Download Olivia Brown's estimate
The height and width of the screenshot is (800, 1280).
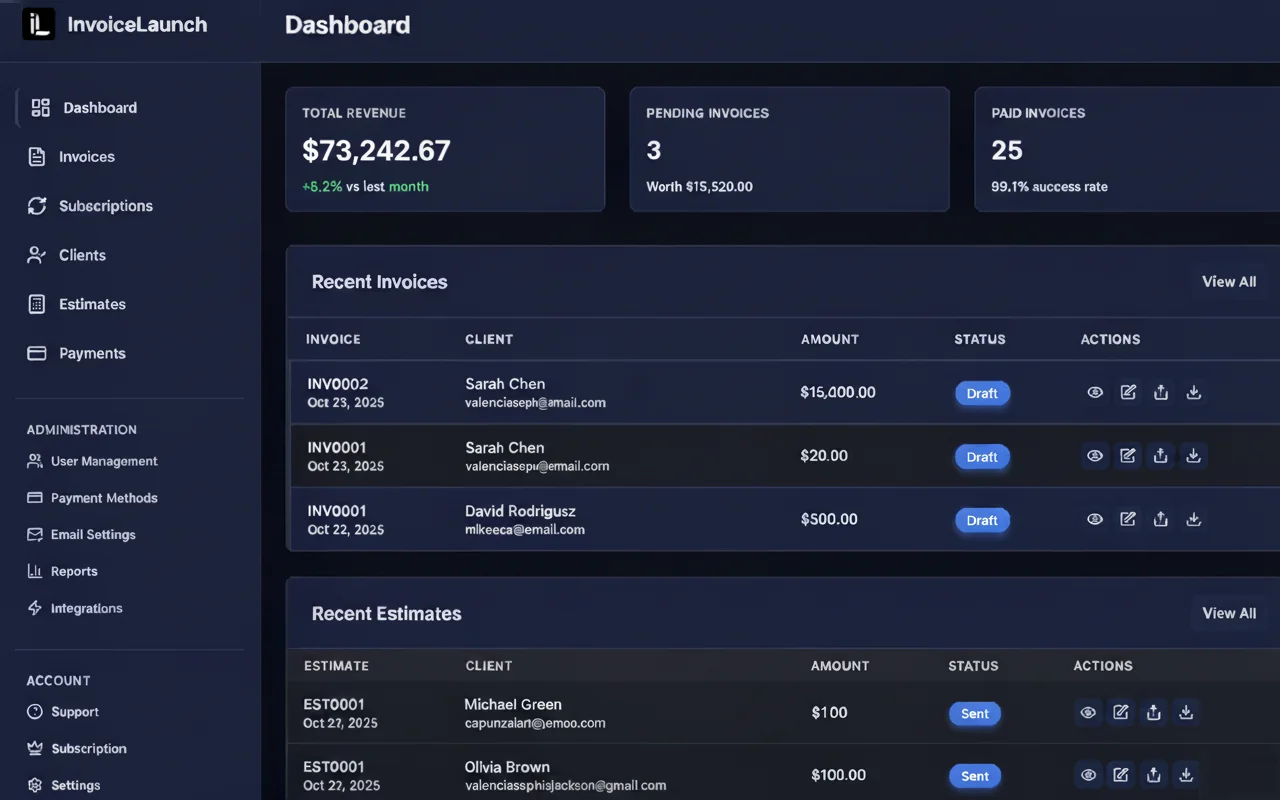[1186, 775]
